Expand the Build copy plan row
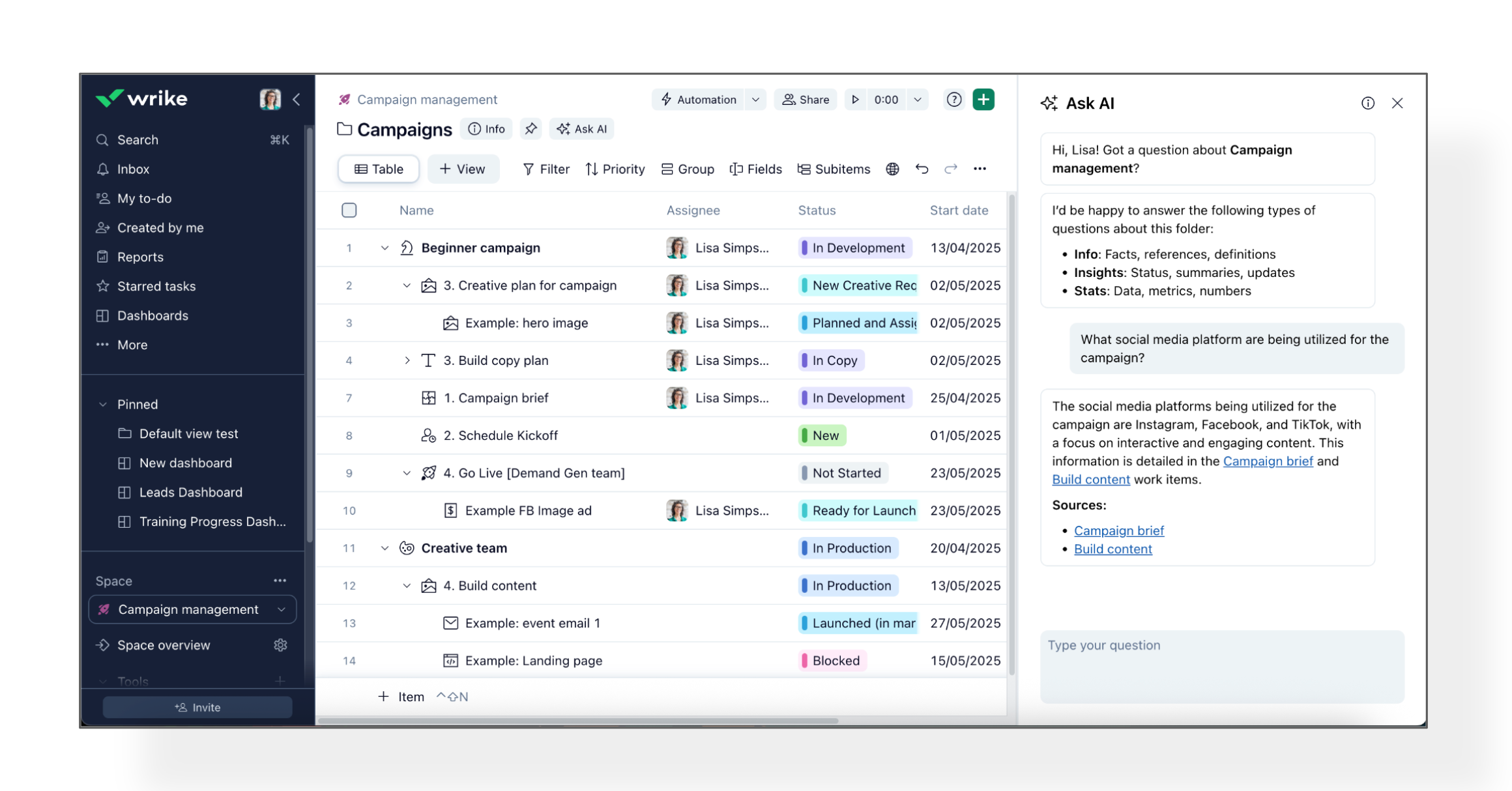 pos(407,360)
